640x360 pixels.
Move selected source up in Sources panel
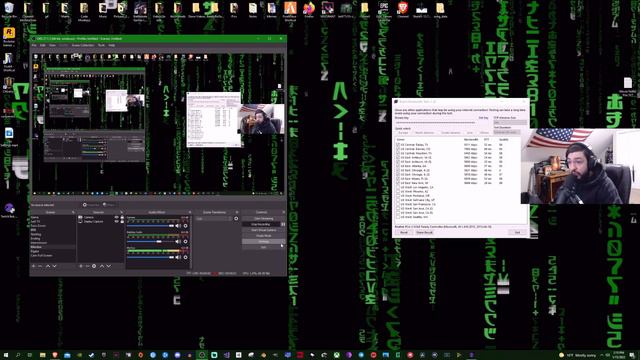point(102,266)
